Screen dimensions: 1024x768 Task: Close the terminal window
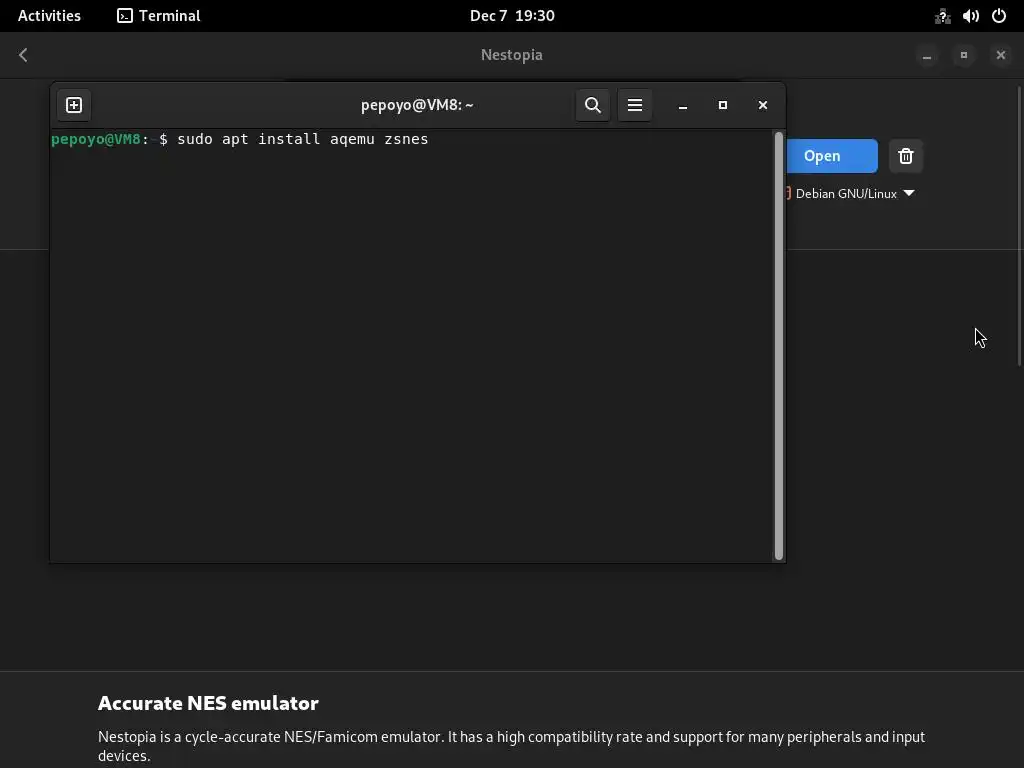[x=763, y=105]
